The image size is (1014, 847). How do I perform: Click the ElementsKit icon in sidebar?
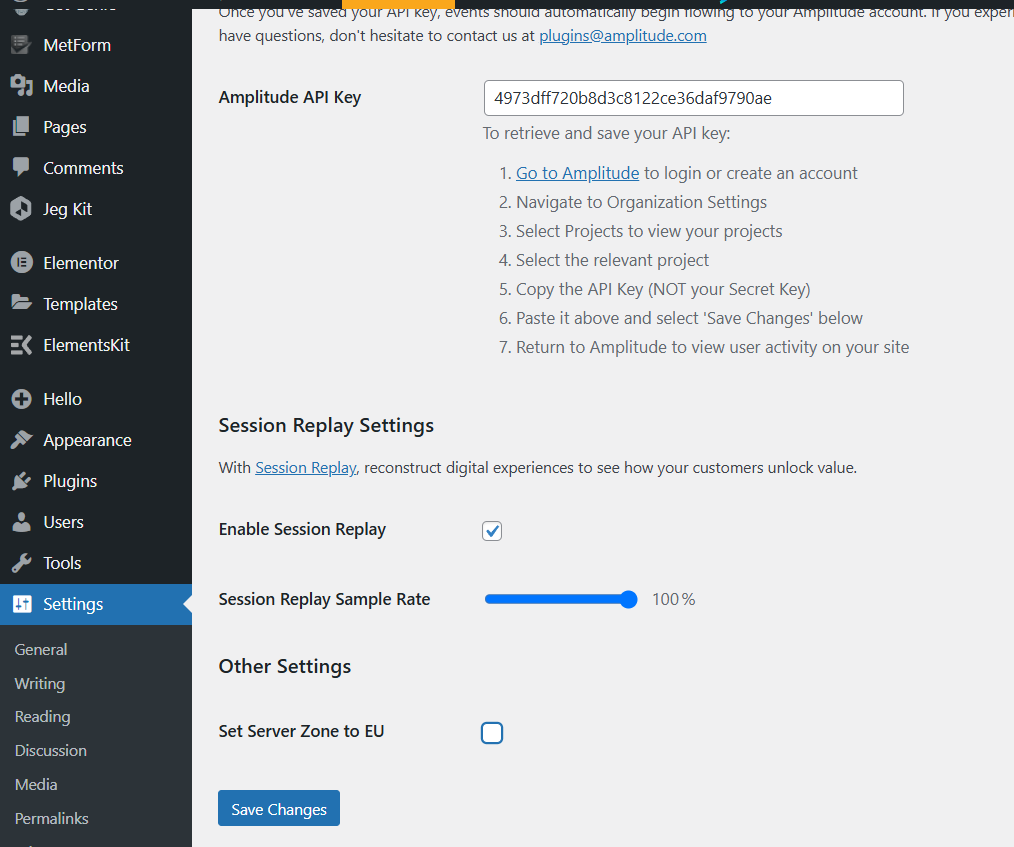(x=21, y=345)
